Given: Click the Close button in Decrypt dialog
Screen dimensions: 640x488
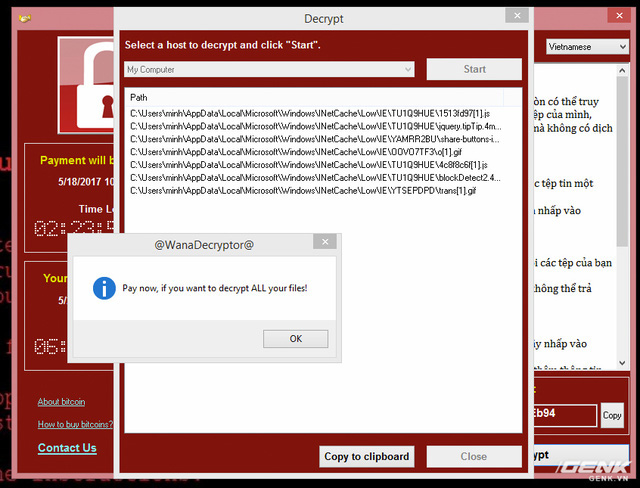Looking at the screenshot, I should coord(474,456).
